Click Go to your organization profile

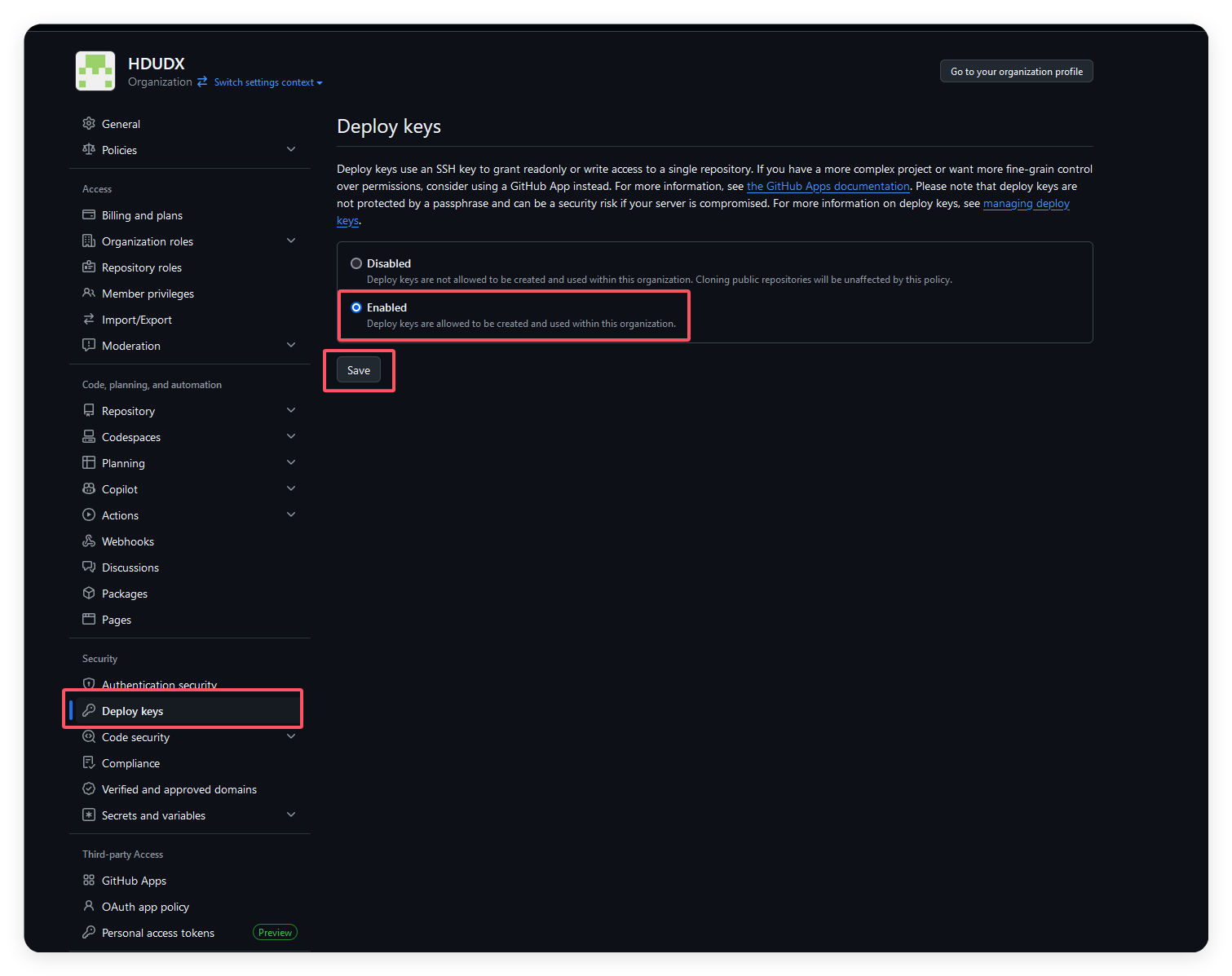pos(1016,72)
